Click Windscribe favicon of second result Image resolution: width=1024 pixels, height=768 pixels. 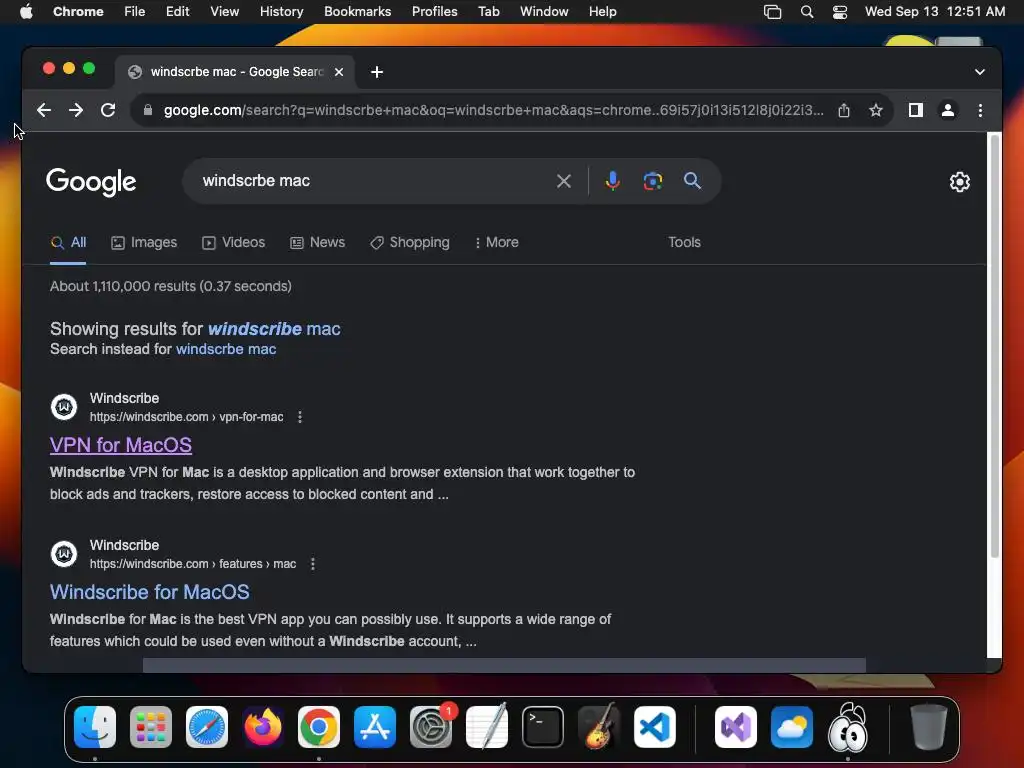point(64,554)
